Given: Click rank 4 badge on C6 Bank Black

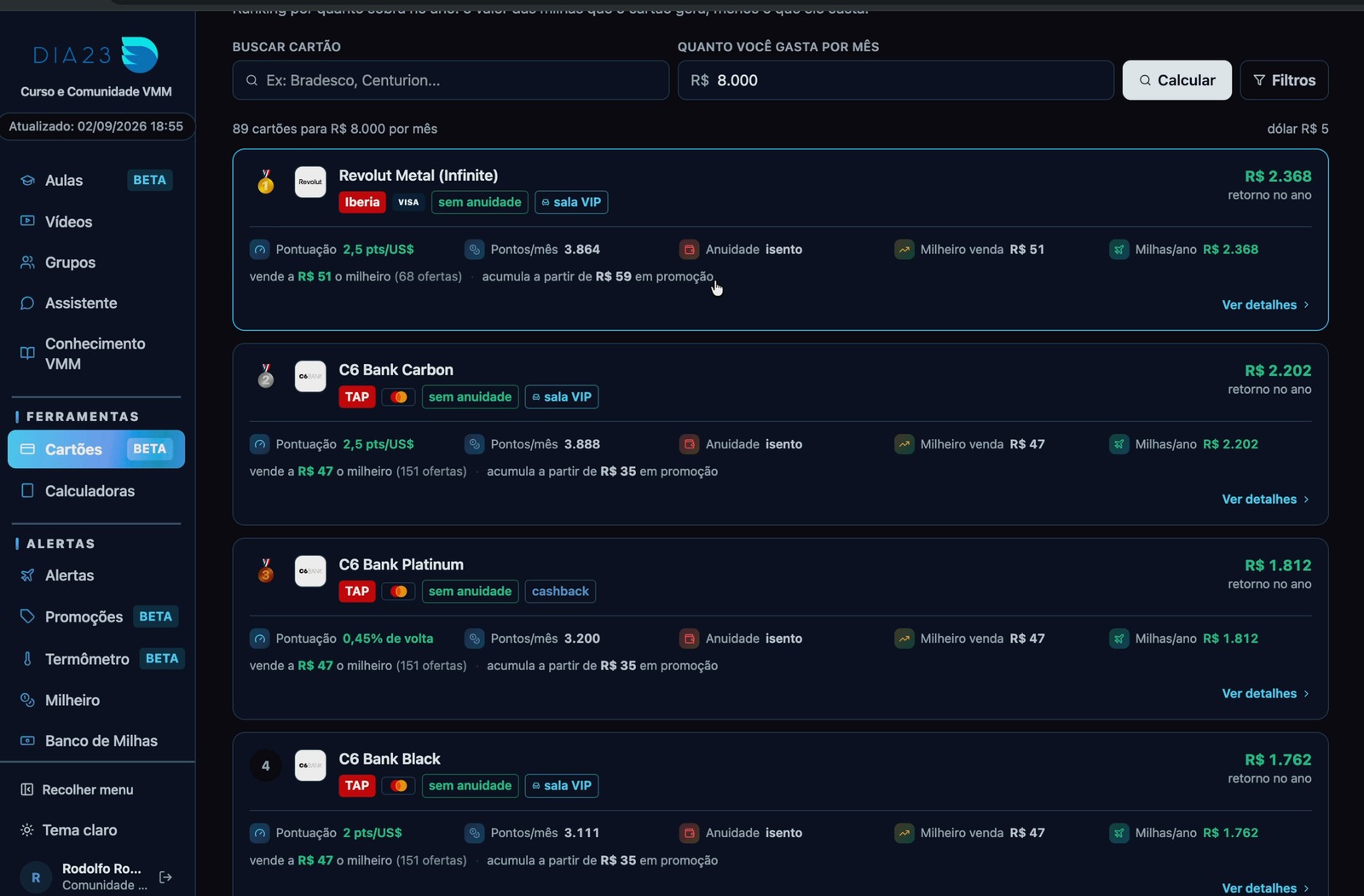Looking at the screenshot, I should (266, 766).
